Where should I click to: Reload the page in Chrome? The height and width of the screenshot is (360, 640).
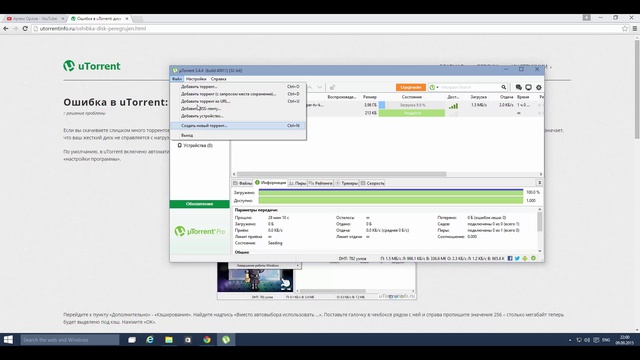[25, 29]
